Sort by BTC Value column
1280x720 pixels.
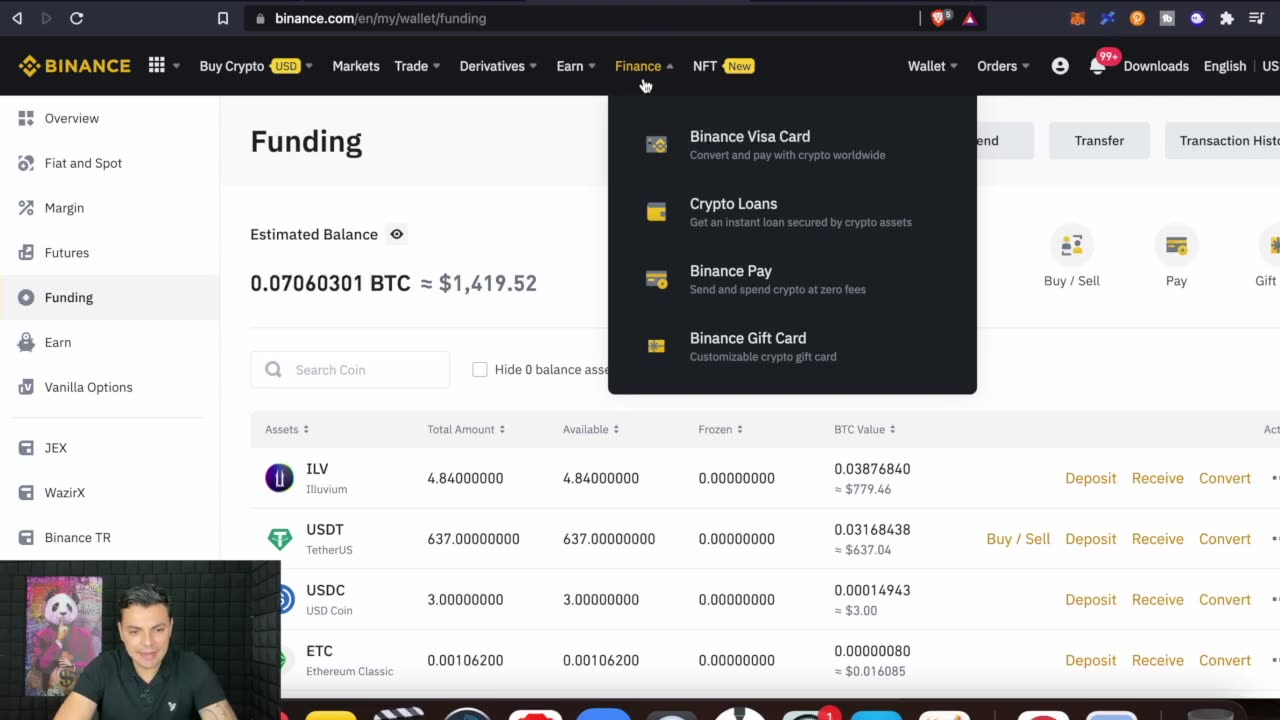coord(865,429)
